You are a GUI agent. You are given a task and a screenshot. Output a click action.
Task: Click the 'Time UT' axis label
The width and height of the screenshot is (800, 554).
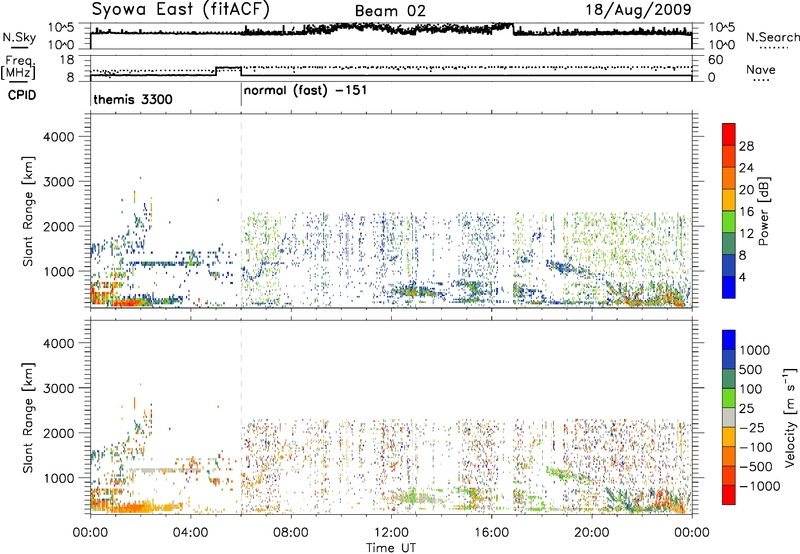pos(391,548)
